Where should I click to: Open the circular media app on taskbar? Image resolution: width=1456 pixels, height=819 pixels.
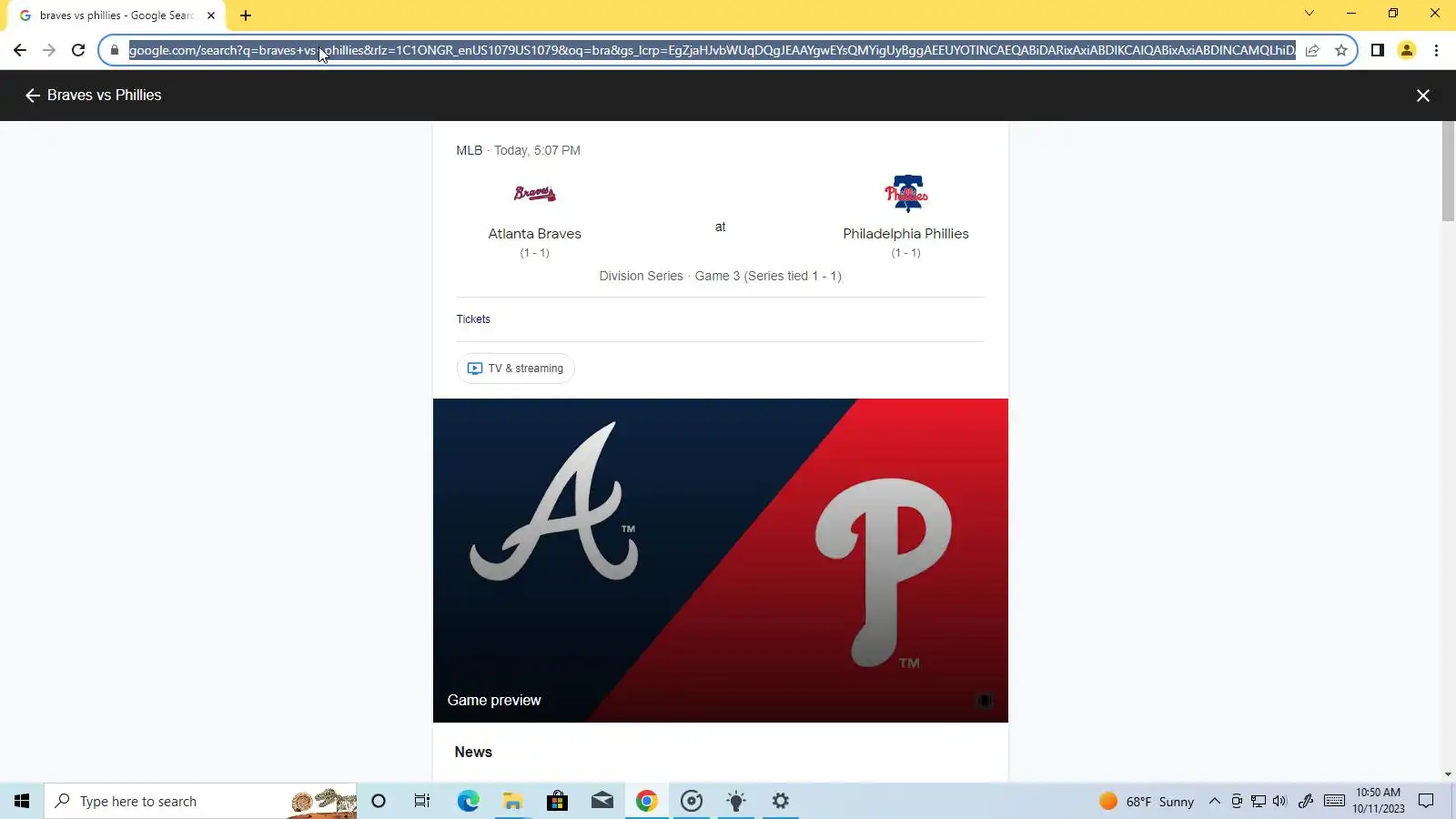(x=692, y=801)
